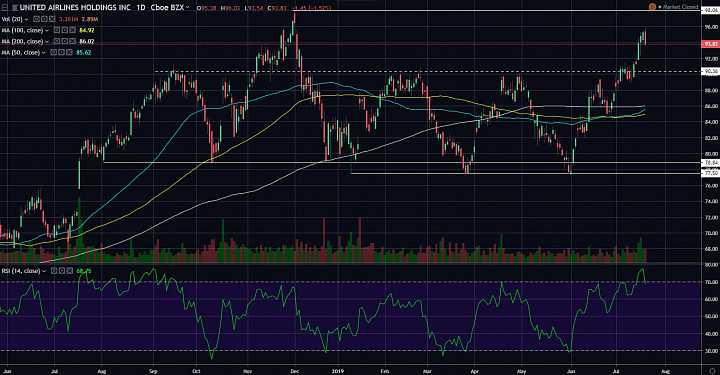Click the Market Closed status label
This screenshot has height=375, width=720.
(681, 7)
